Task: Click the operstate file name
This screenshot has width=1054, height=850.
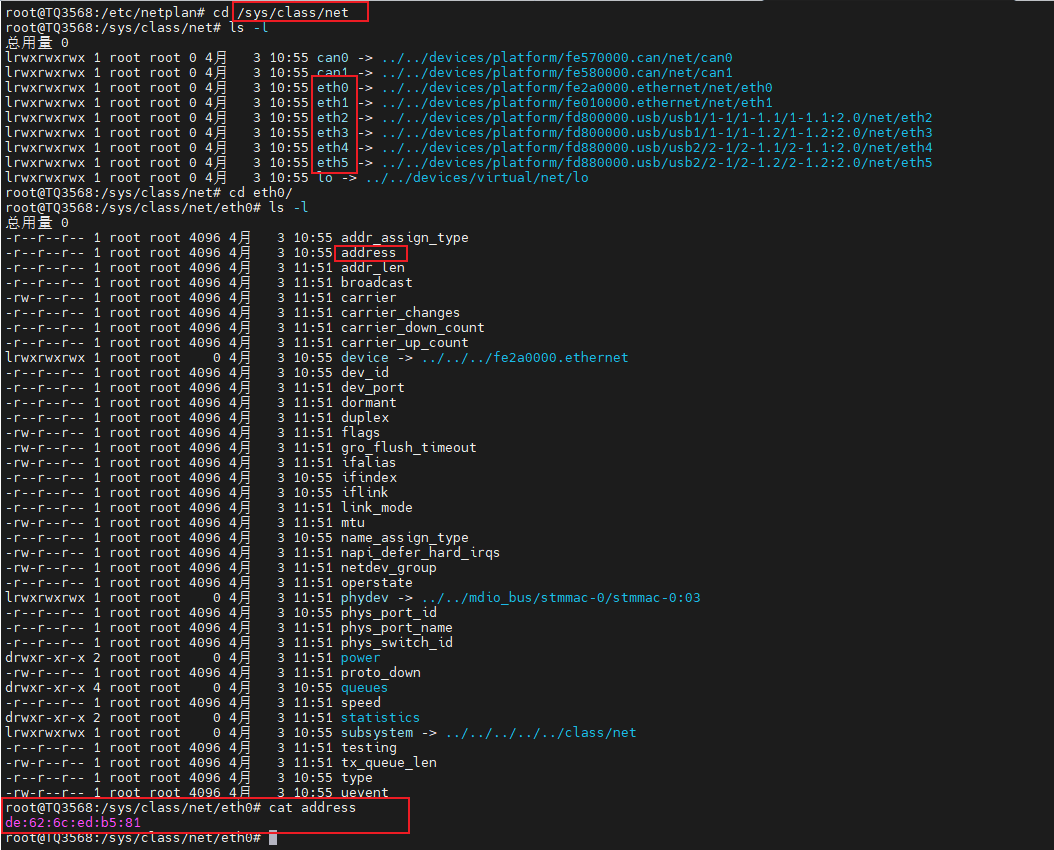Action: coord(376,583)
